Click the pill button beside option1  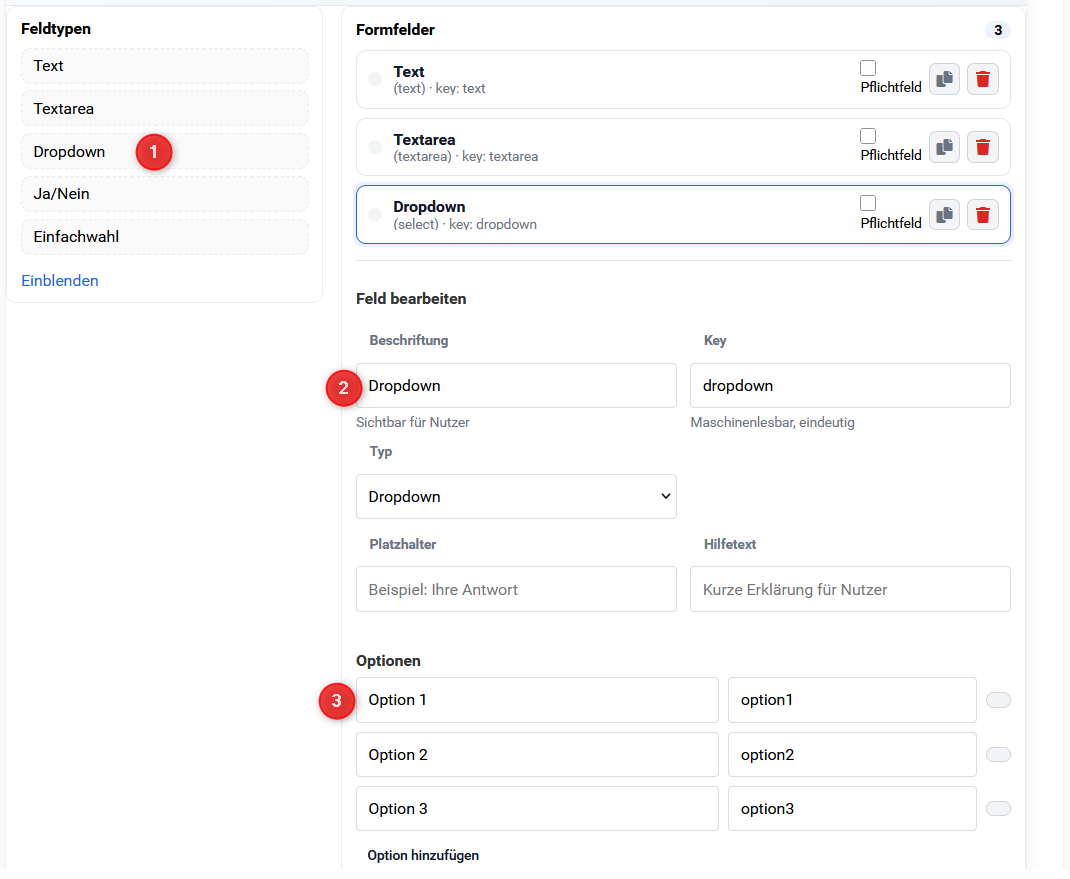pos(998,700)
